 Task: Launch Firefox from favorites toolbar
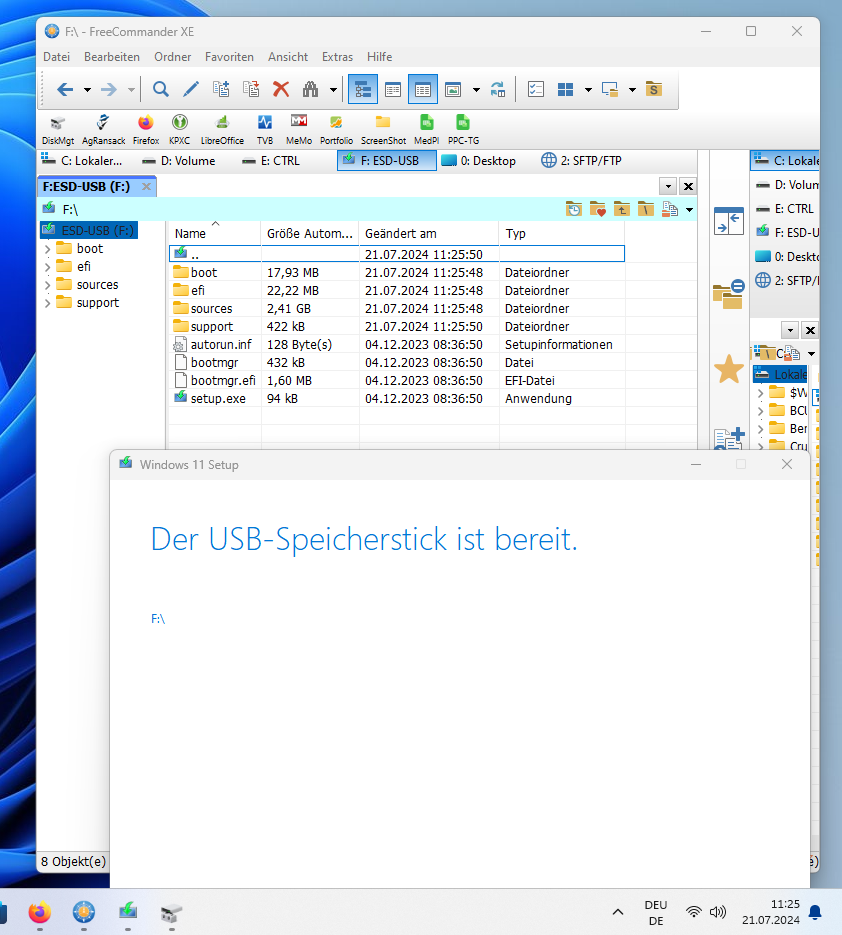coord(146,130)
